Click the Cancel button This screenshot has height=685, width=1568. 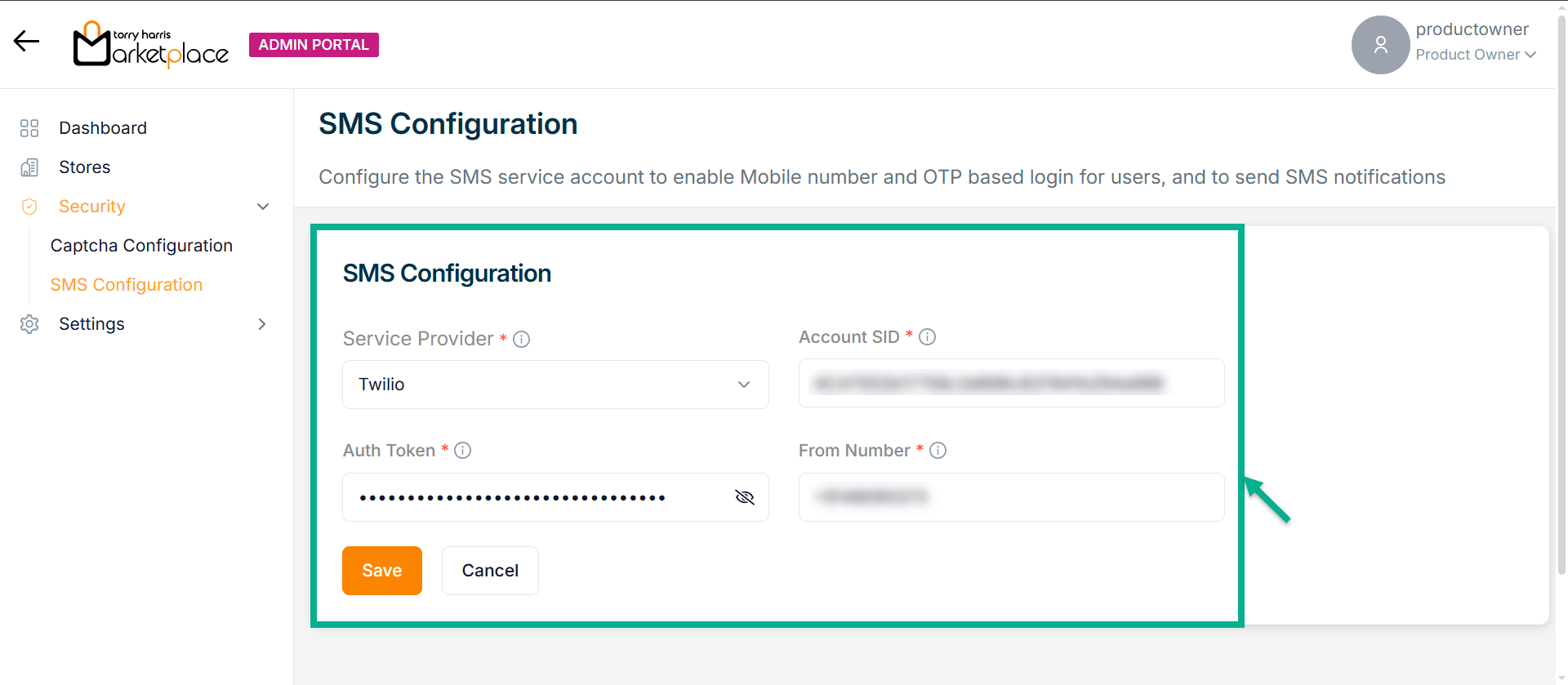[490, 571]
